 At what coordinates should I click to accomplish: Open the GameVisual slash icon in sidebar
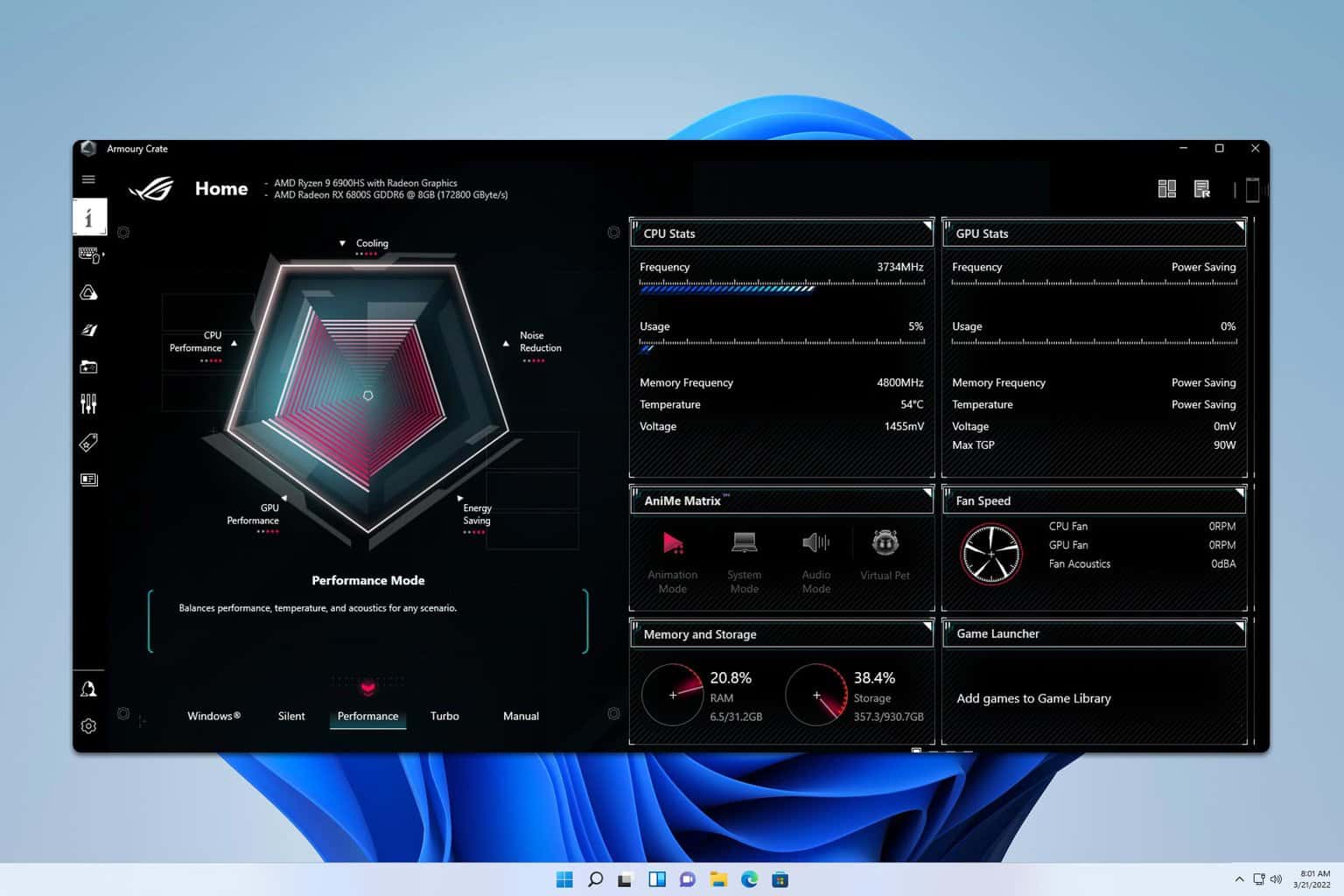(x=89, y=330)
